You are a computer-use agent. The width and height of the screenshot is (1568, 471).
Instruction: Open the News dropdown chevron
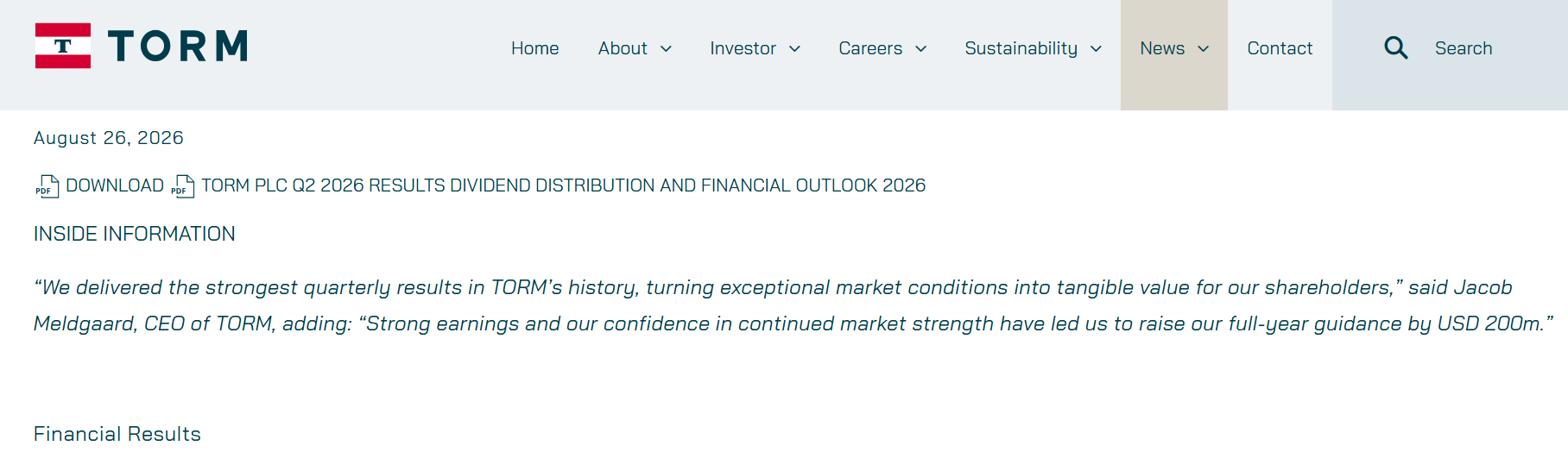click(1203, 49)
